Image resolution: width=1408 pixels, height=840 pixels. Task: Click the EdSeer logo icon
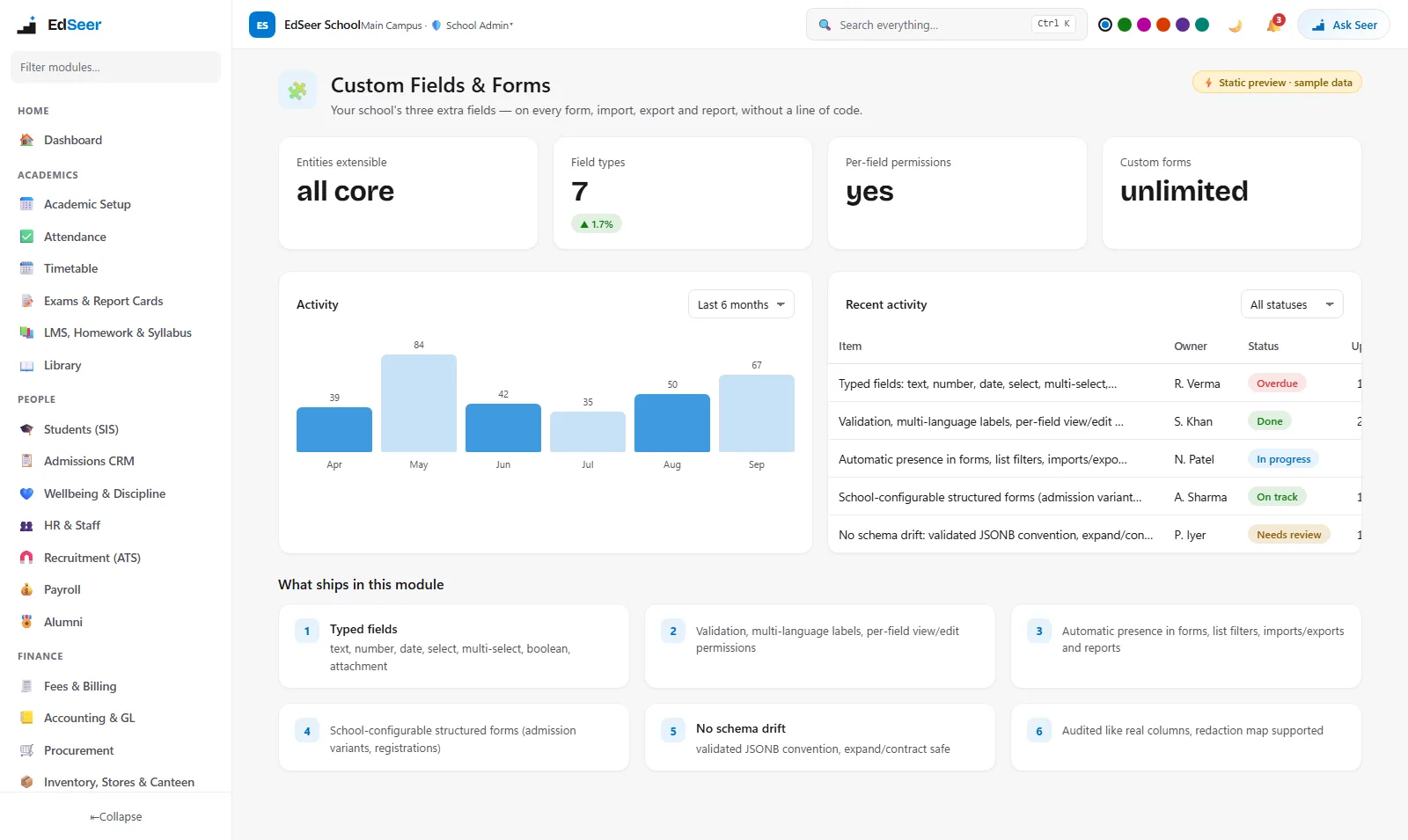tap(26, 25)
